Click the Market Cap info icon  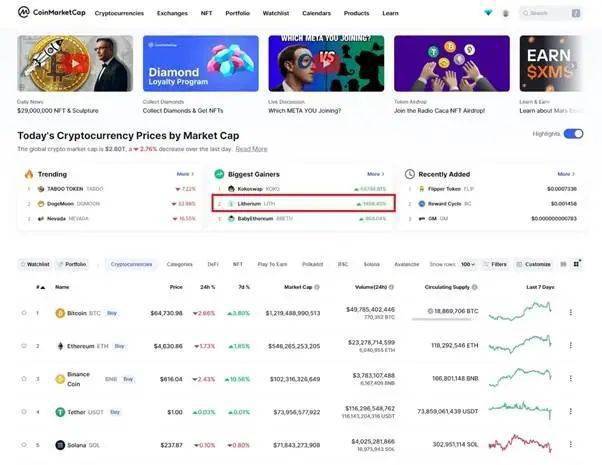point(317,287)
